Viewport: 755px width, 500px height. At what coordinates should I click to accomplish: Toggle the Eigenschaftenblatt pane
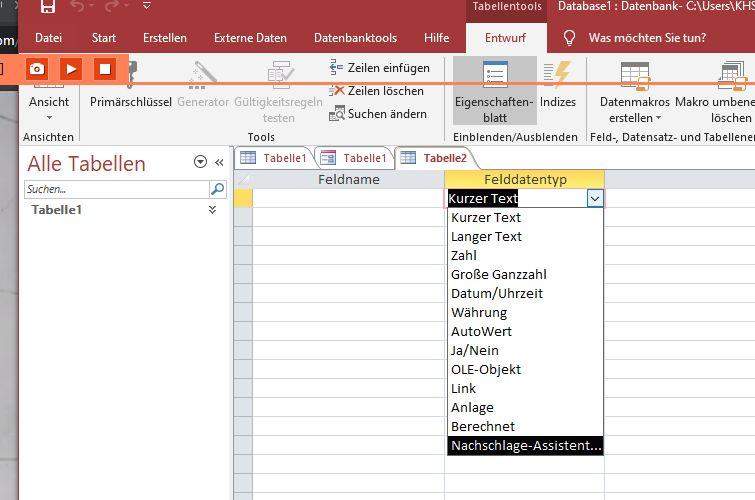(495, 91)
